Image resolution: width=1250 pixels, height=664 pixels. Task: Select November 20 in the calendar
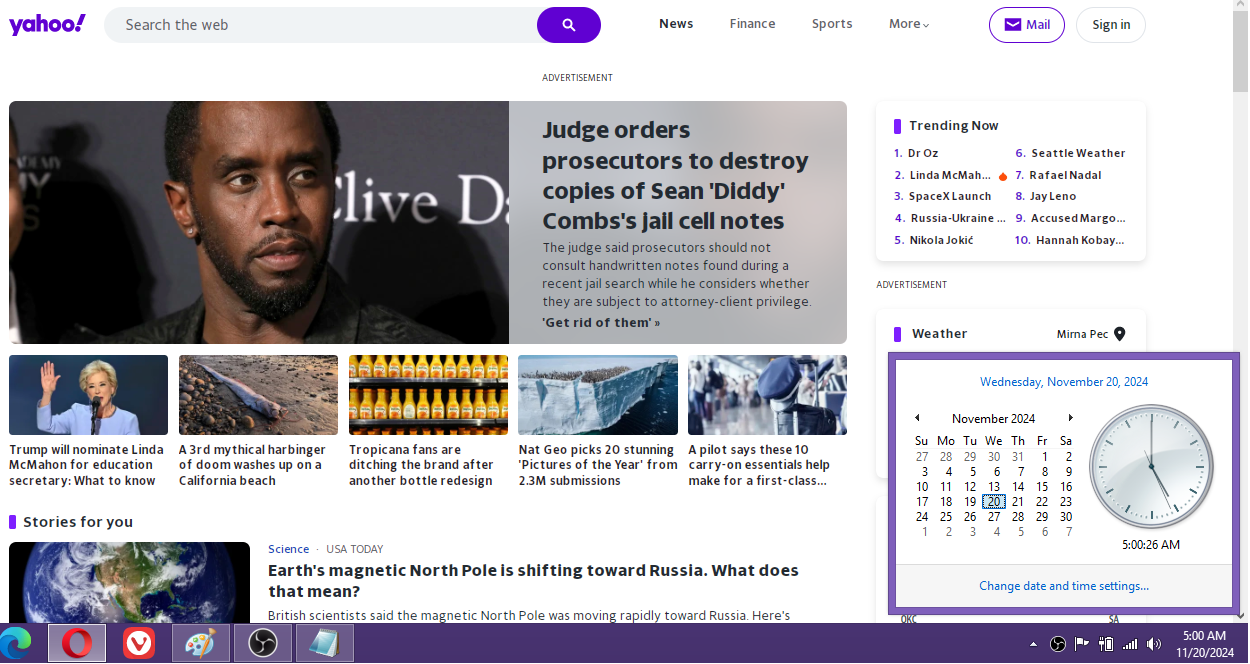pos(993,502)
